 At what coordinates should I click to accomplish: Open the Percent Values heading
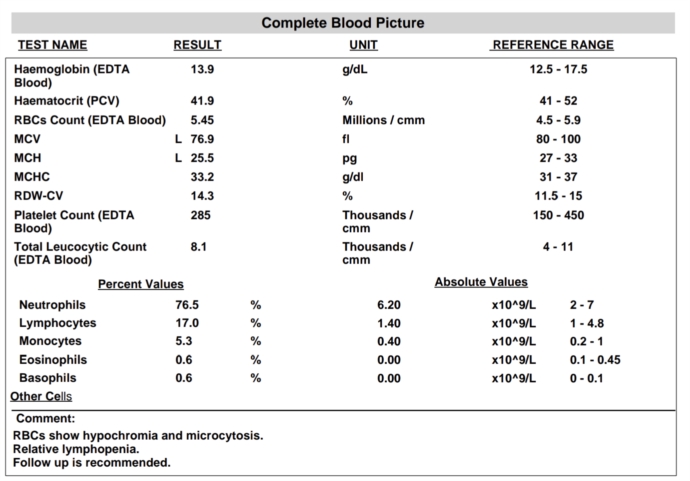coord(141,284)
